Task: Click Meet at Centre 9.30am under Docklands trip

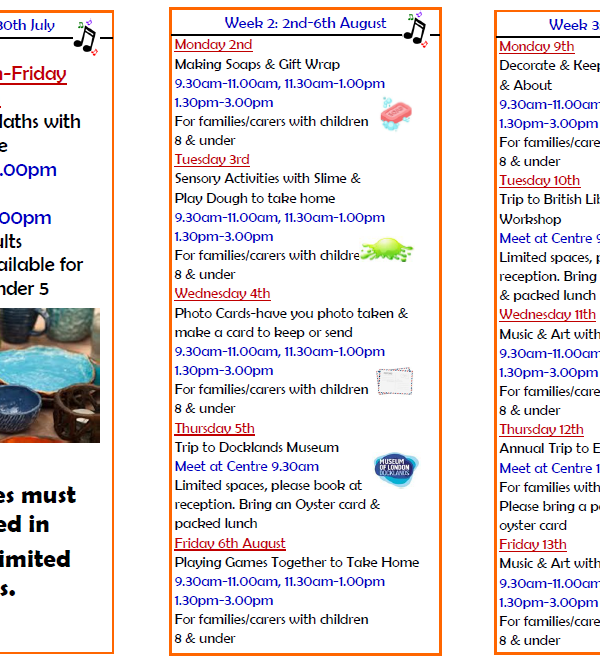Action: coord(247,467)
